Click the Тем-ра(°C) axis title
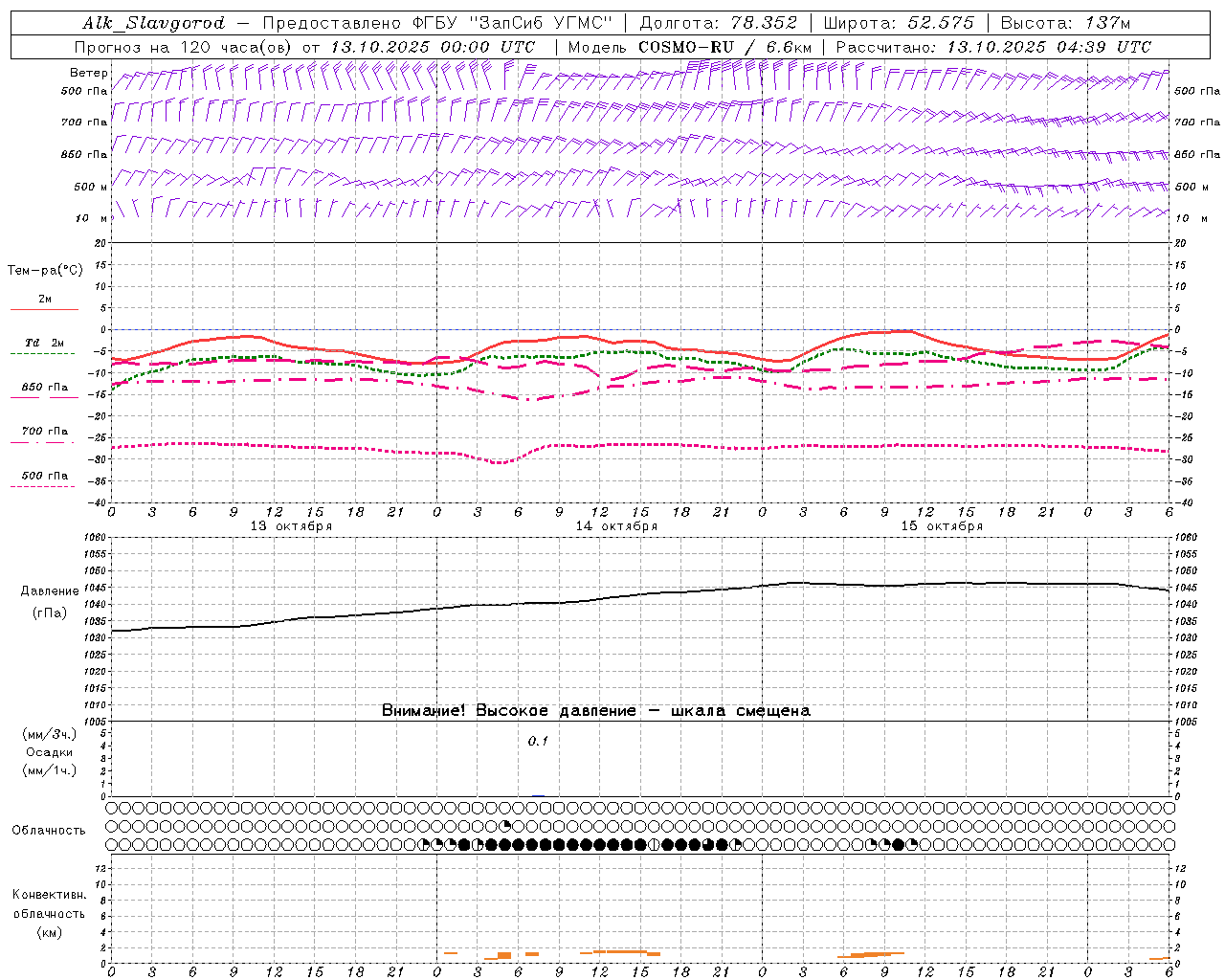 [x=45, y=271]
